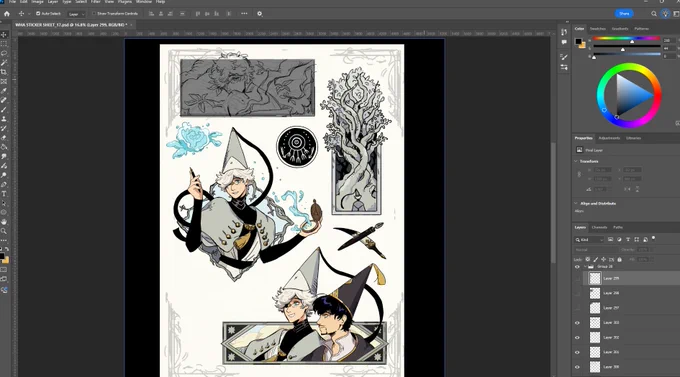
Task: Select the Crop tool
Action: (x=4, y=72)
